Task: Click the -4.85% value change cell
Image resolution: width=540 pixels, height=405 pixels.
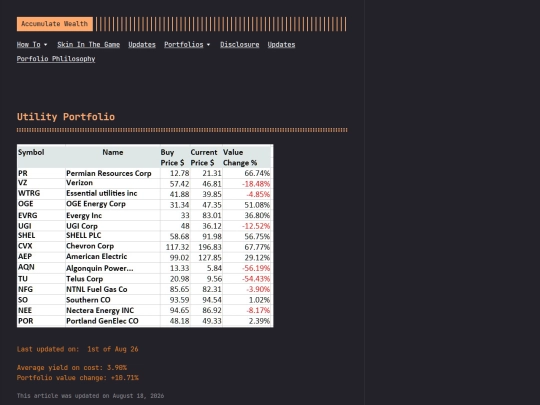Action: pos(258,195)
